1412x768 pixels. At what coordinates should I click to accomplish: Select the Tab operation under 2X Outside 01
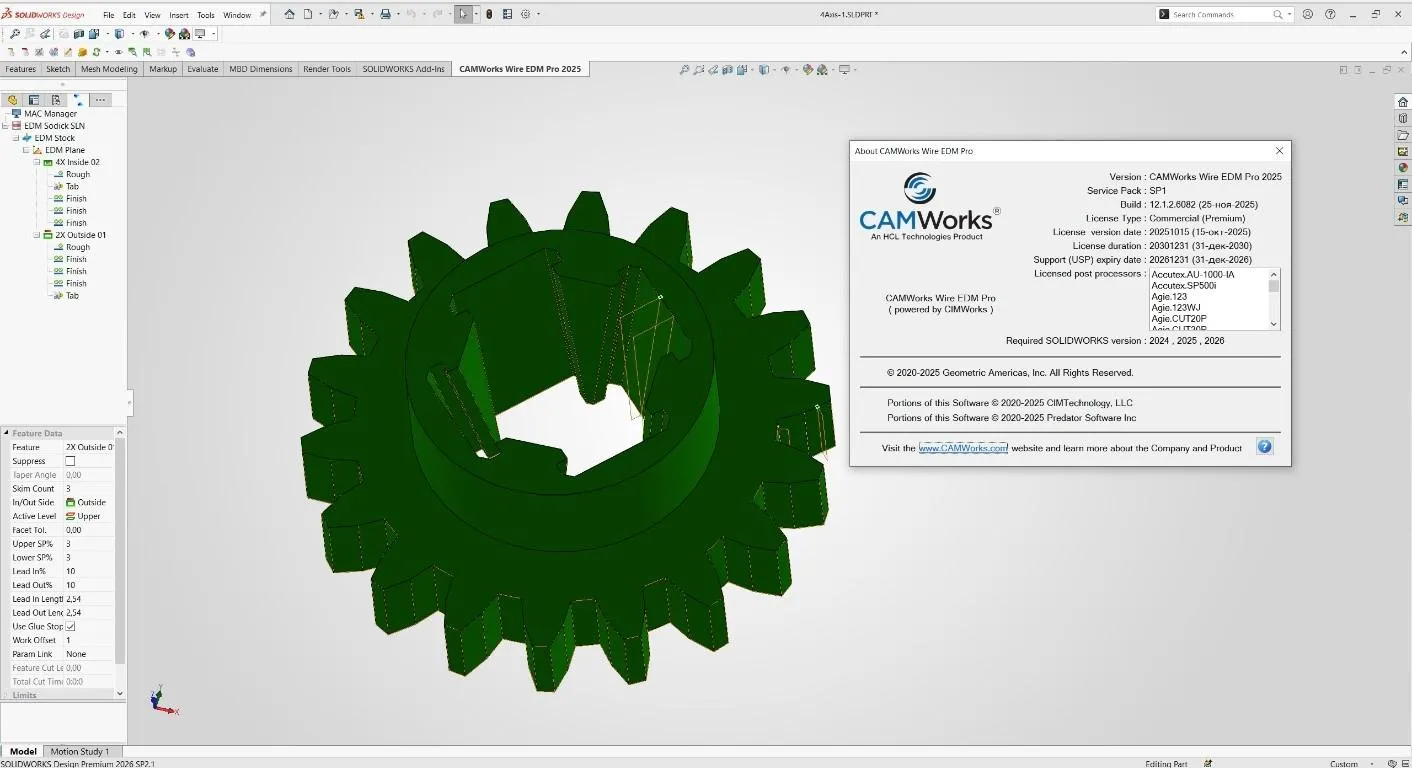(x=72, y=296)
